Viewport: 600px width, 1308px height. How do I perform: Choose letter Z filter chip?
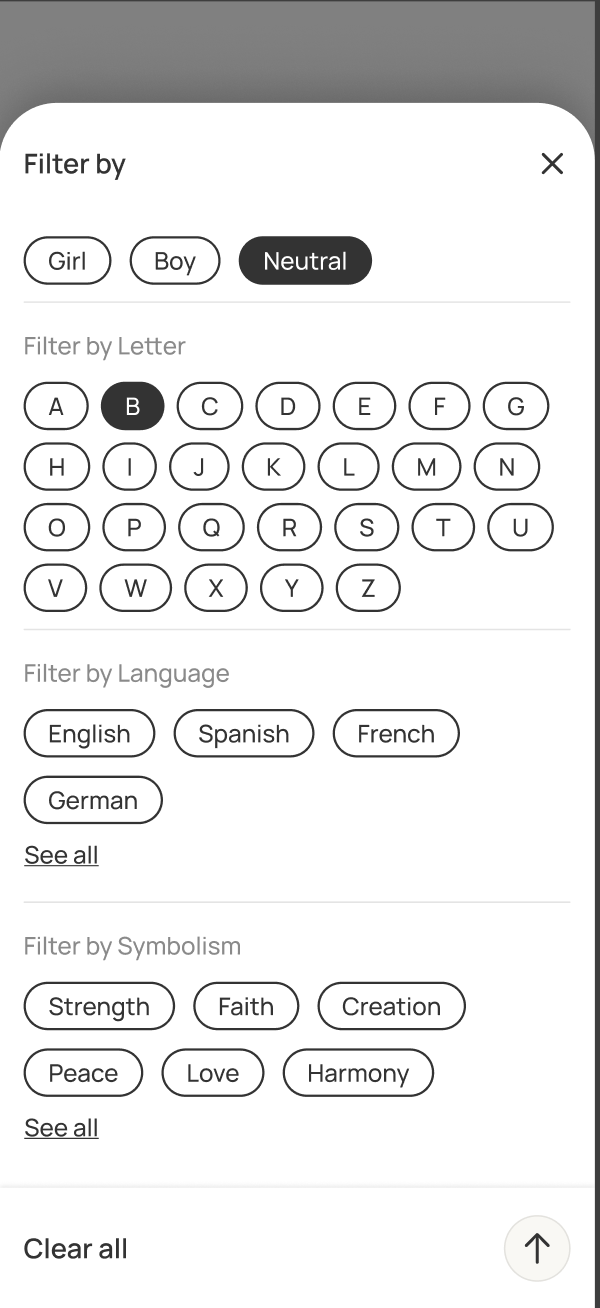[368, 588]
